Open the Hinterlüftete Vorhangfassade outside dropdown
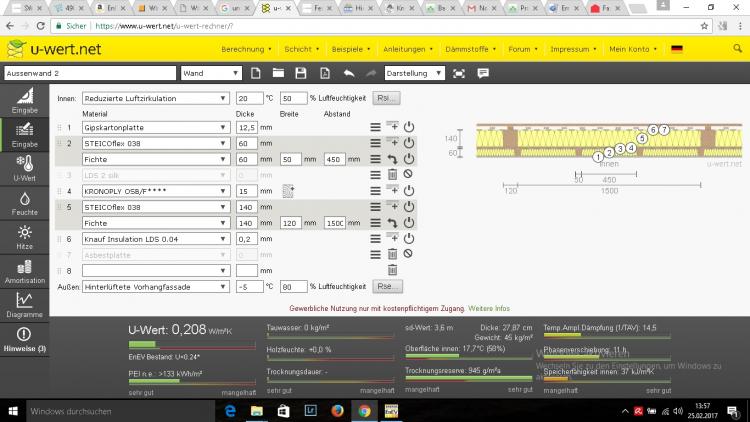750x422 pixels. point(155,286)
